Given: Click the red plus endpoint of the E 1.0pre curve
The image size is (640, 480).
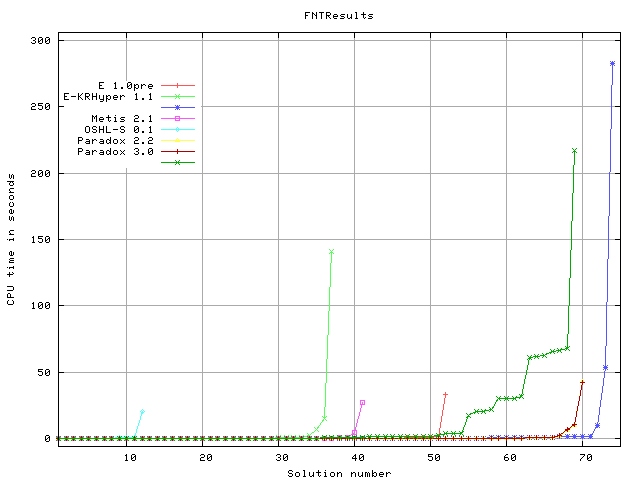Looking at the screenshot, I should point(445,395).
